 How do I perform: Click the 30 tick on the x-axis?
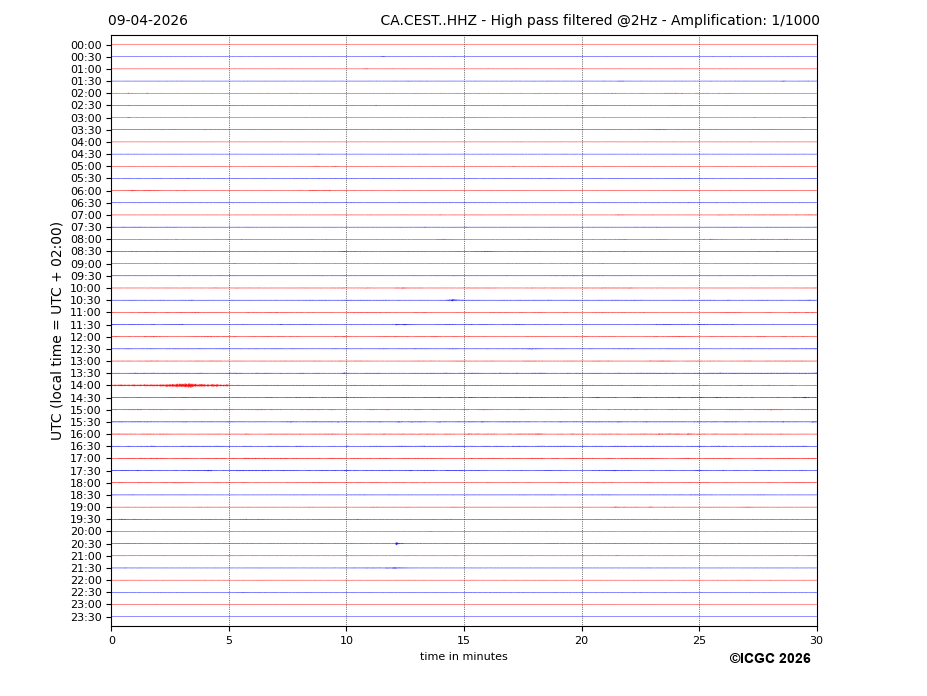816,640
